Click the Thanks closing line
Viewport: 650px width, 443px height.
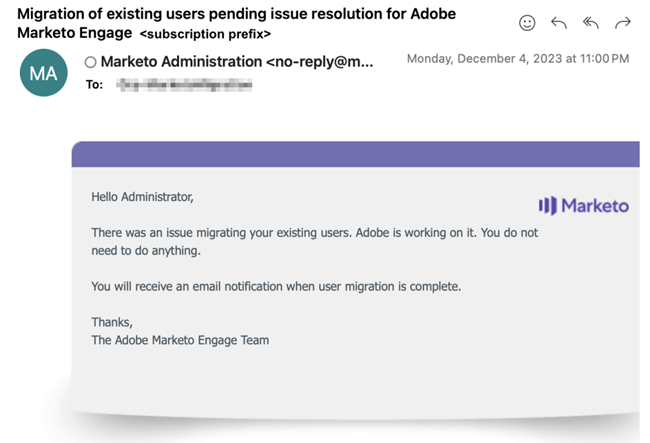[112, 322]
